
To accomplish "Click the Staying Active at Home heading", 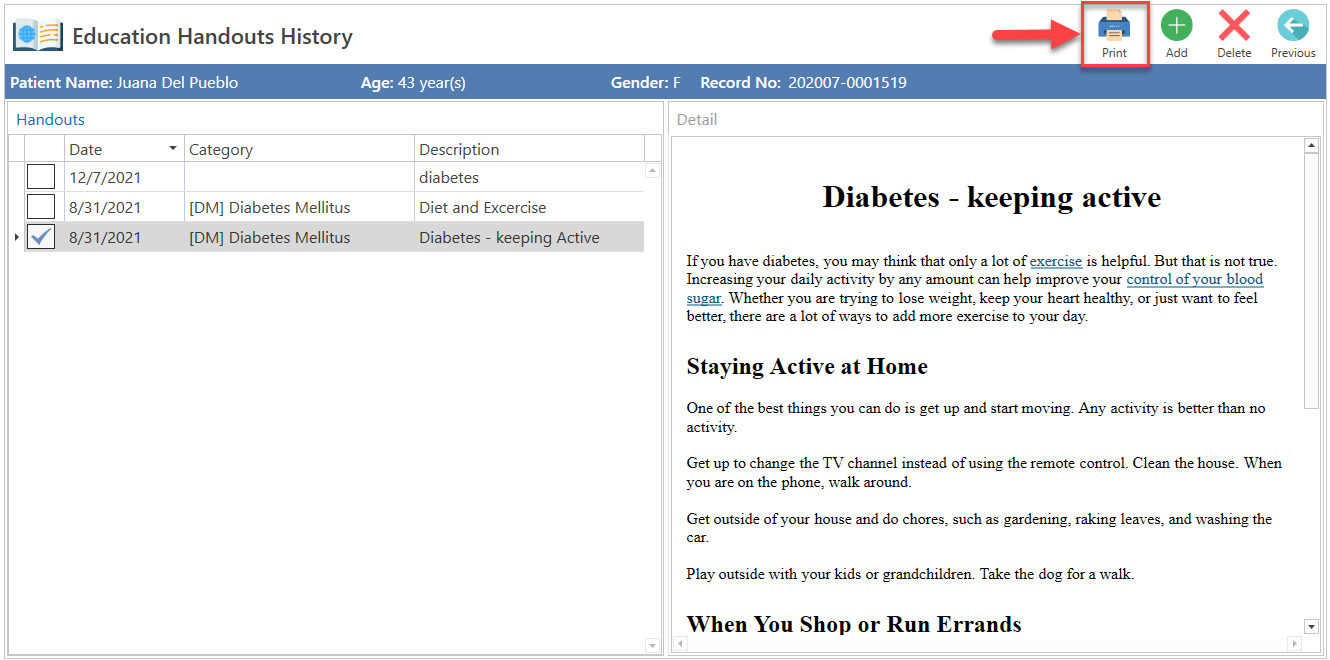I will click(x=807, y=366).
